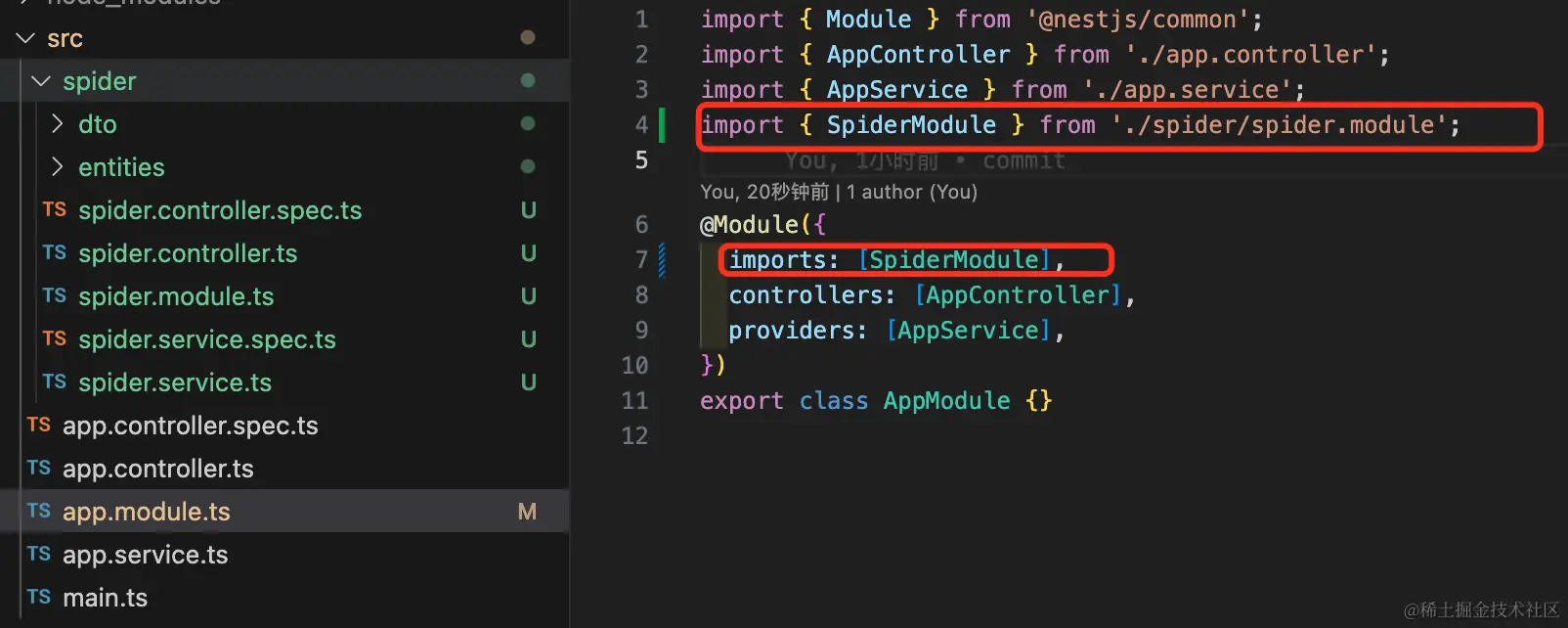Click the modified dot badge on spider folder
Viewport: 1568px width, 628px height.
[528, 80]
